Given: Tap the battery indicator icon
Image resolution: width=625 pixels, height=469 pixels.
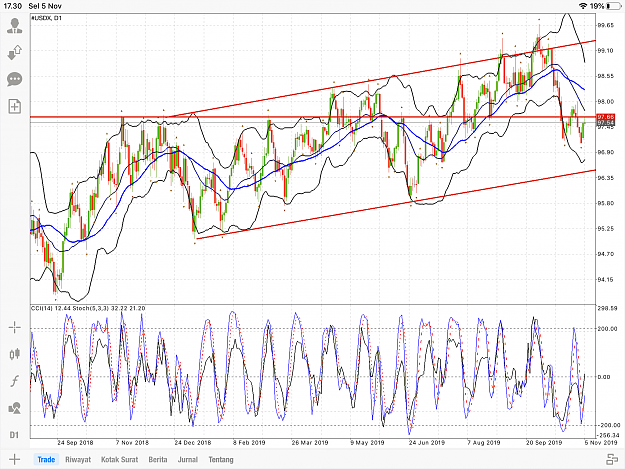Looking at the screenshot, I should point(613,6).
